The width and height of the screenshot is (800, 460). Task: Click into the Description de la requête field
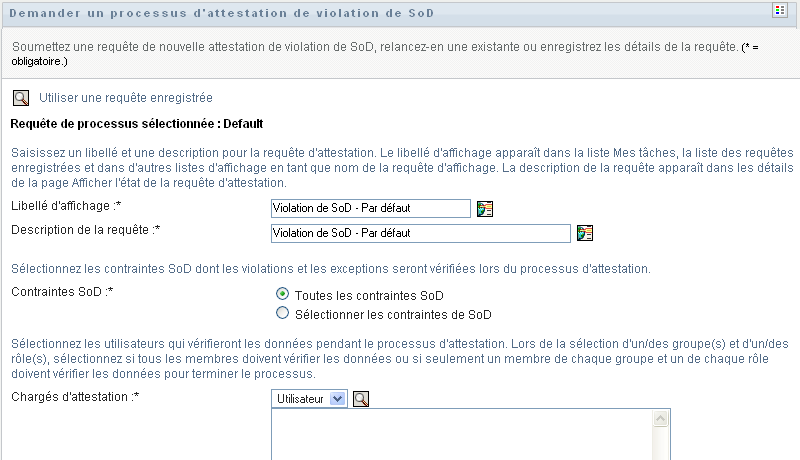pyautogui.click(x=420, y=233)
